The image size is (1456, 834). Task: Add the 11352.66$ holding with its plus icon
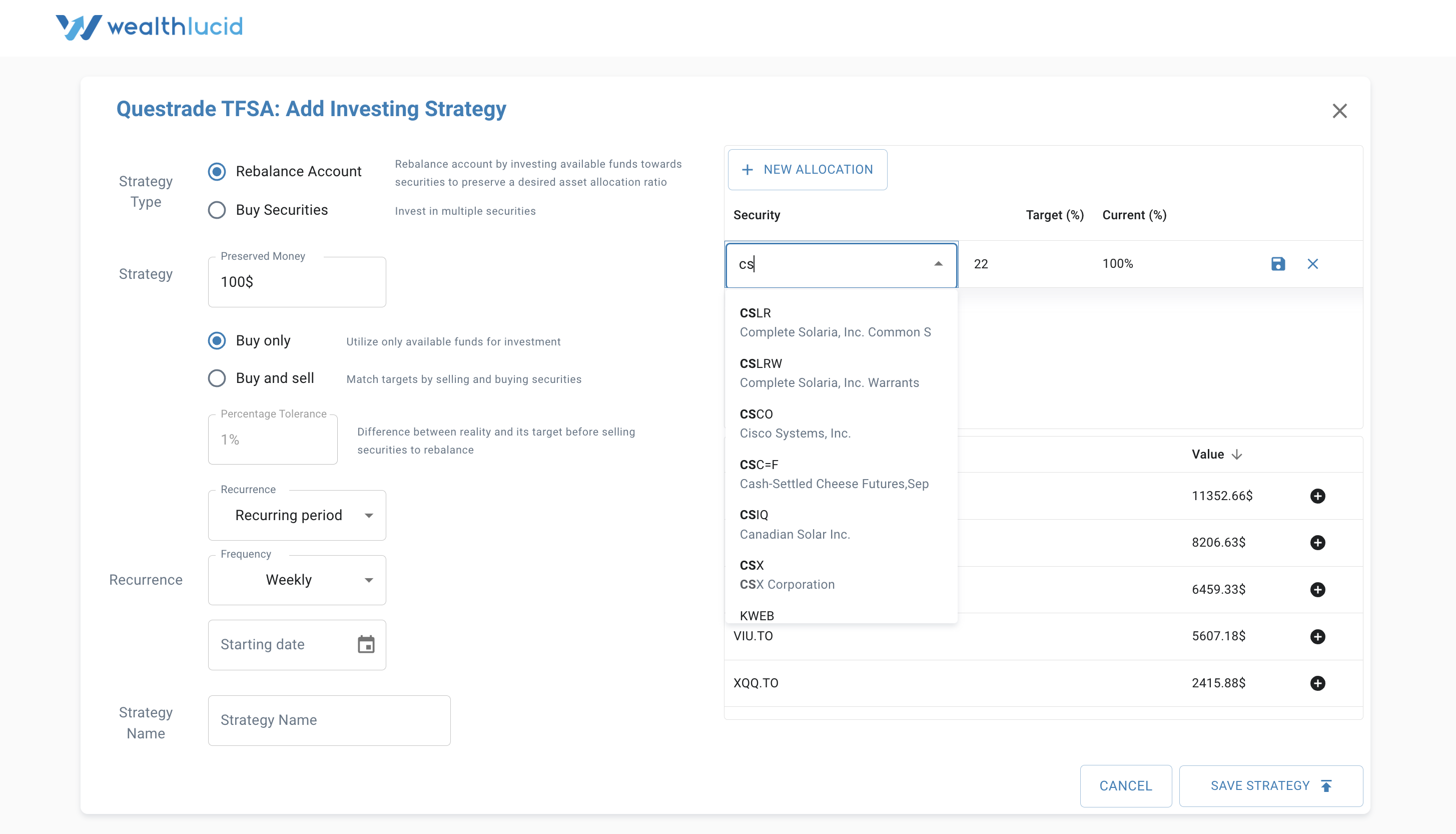pos(1317,496)
